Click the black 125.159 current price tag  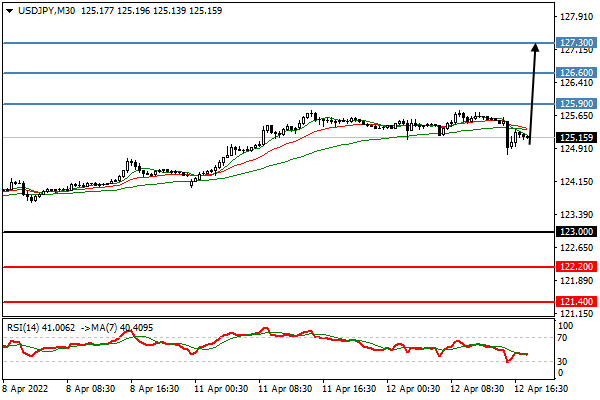click(576, 137)
